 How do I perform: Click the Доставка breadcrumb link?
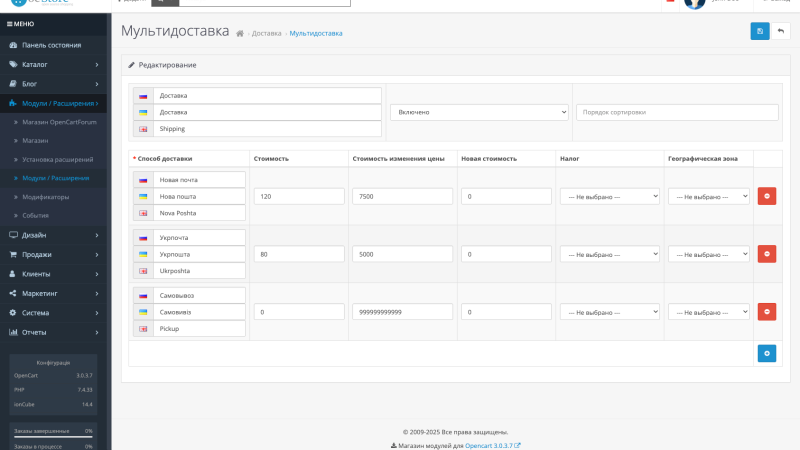pos(266,33)
